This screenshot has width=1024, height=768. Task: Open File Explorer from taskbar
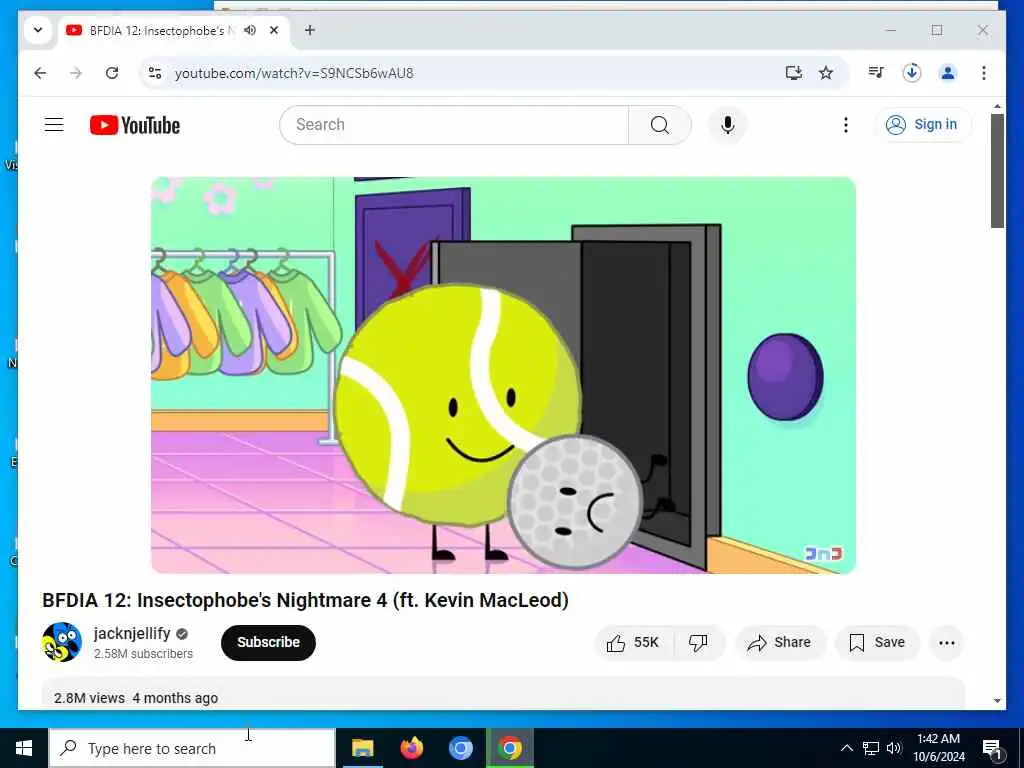tap(362, 748)
